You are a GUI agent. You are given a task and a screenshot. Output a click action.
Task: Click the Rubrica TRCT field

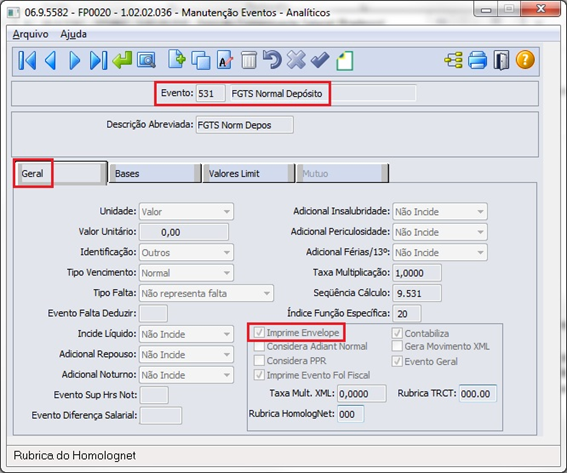coord(478,393)
